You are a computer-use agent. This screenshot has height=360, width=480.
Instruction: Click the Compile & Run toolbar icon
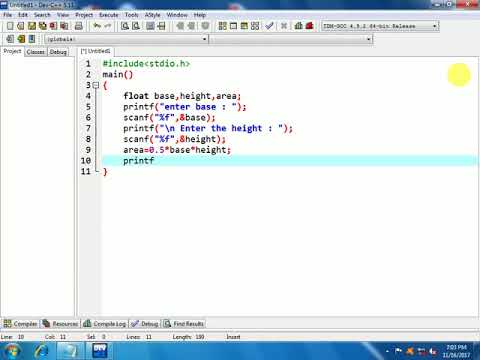pyautogui.click(x=244, y=26)
